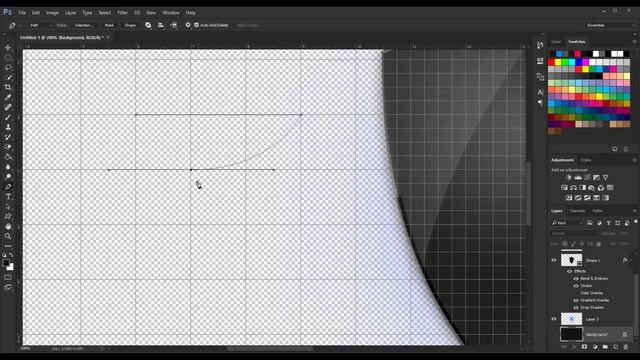Open Path Operations in options bar
Image resolution: width=640 pixels, height=360 pixels.
click(x=148, y=25)
